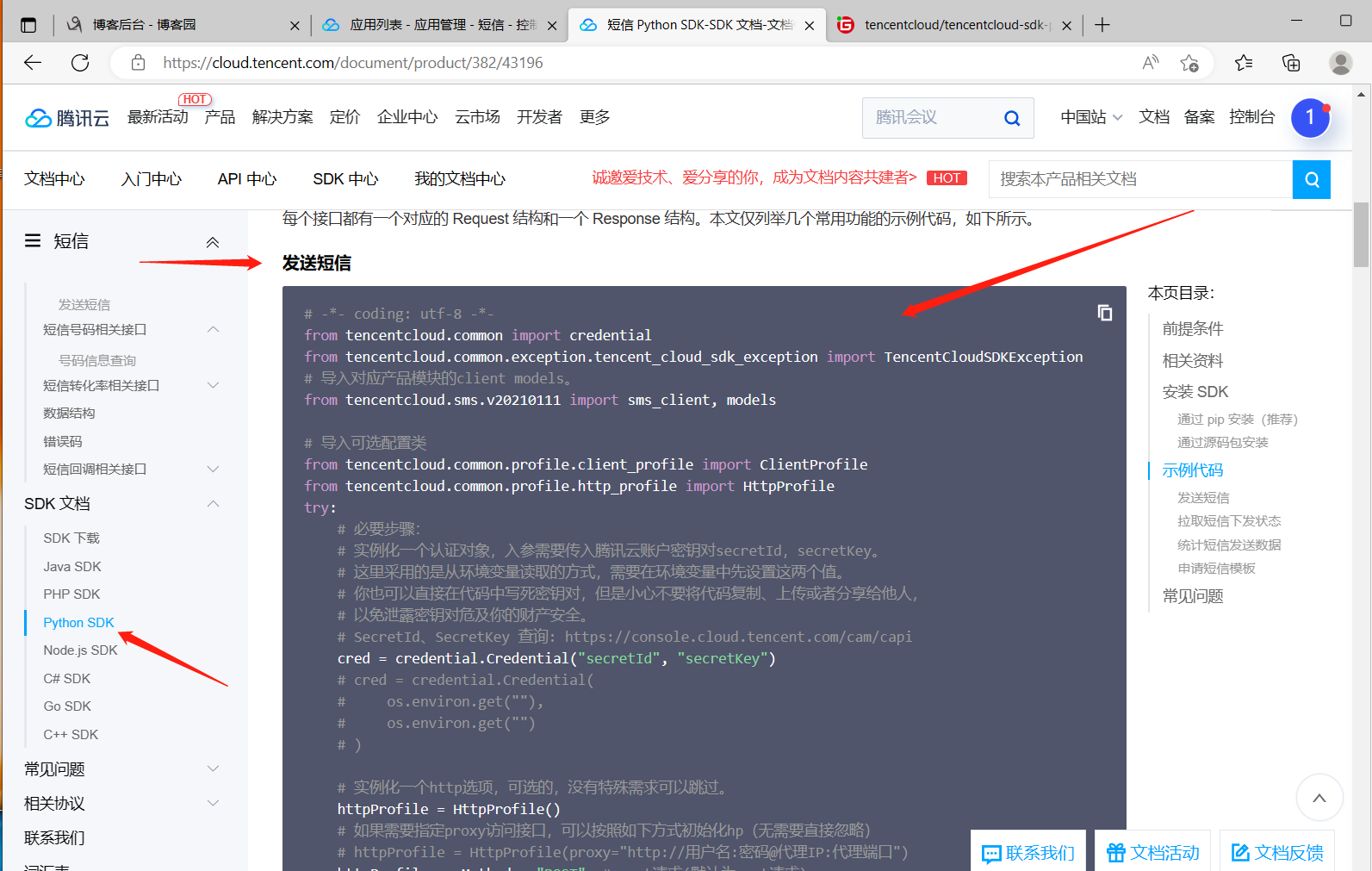This screenshot has width=1372, height=871.
Task: Expand the 相关协议 sidebar section
Action: coord(214,803)
